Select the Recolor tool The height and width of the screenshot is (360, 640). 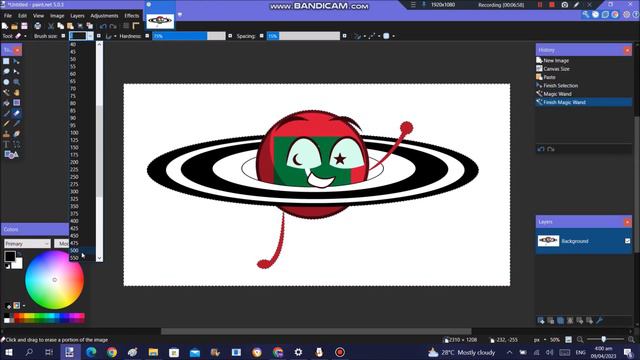click(x=16, y=134)
